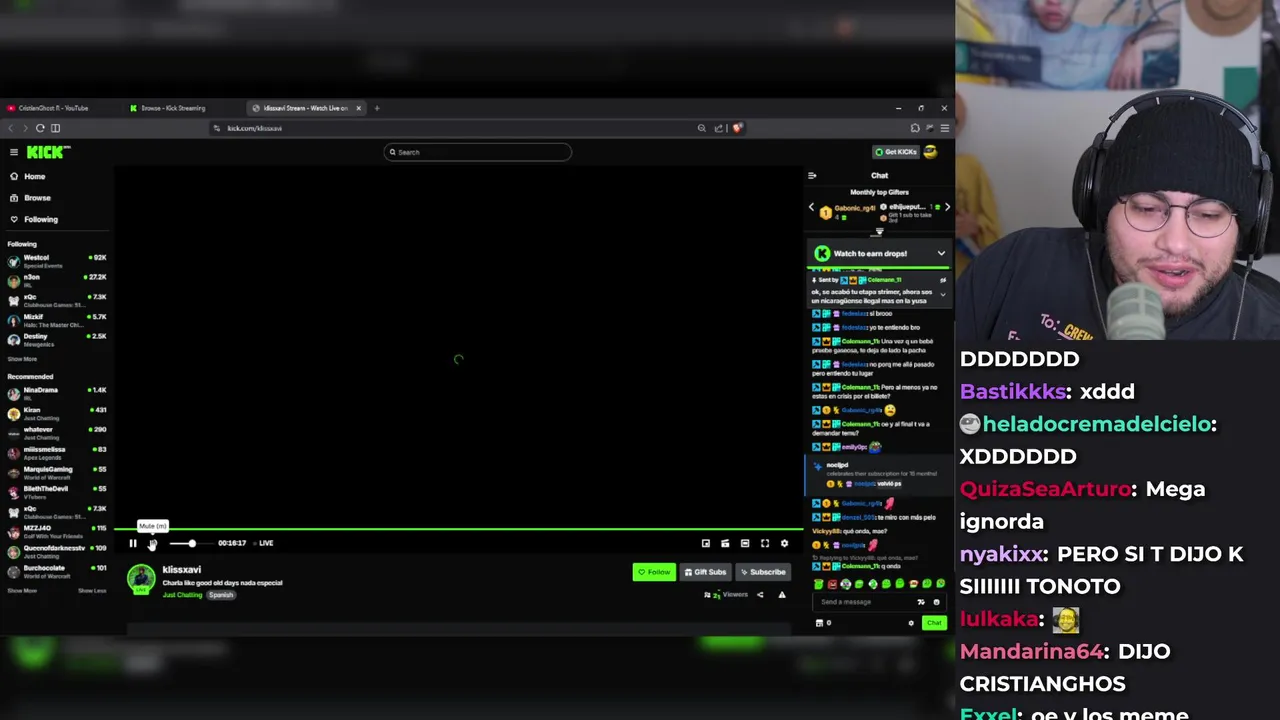Open the chat shop icon
The image size is (1280, 720).
click(820, 623)
